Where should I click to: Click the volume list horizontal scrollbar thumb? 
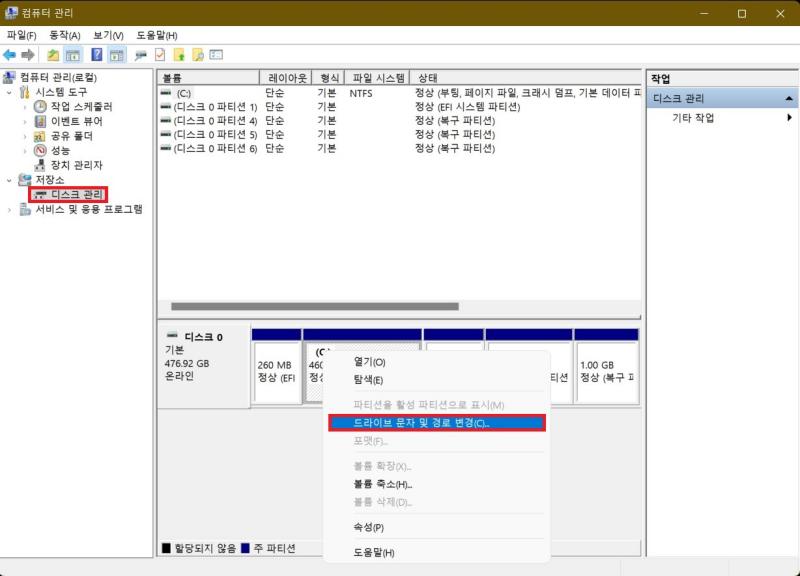(x=315, y=307)
